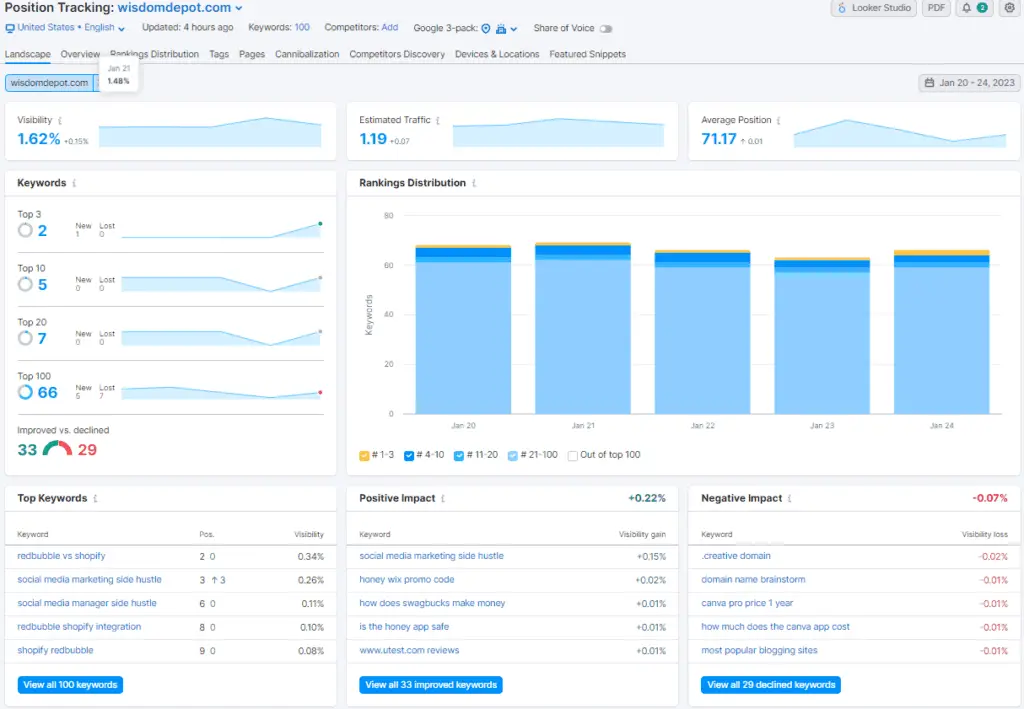
Task: Click the settings gear icon
Action: pyautogui.click(x=1009, y=8)
